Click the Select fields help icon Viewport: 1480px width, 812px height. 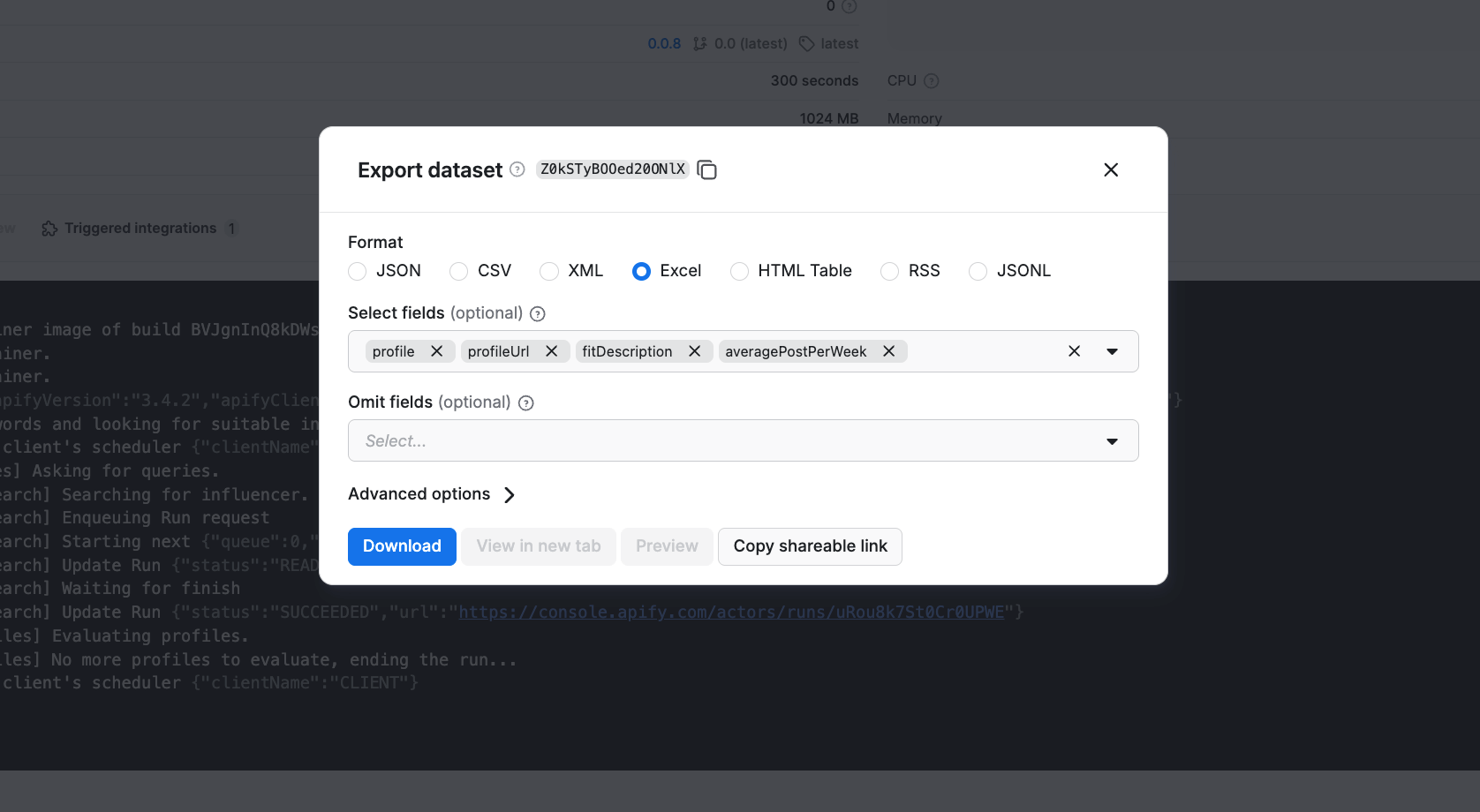point(539,313)
